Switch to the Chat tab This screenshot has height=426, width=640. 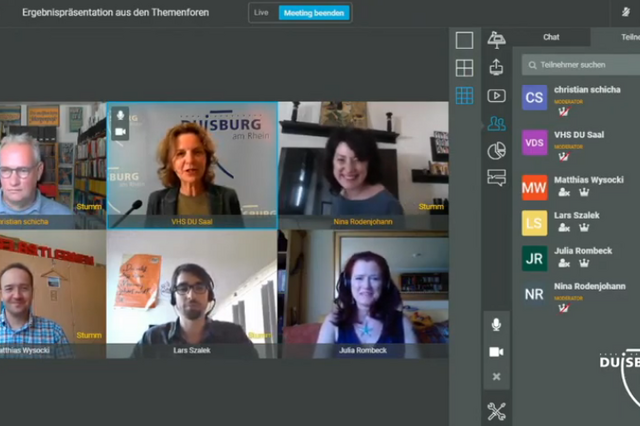(551, 37)
